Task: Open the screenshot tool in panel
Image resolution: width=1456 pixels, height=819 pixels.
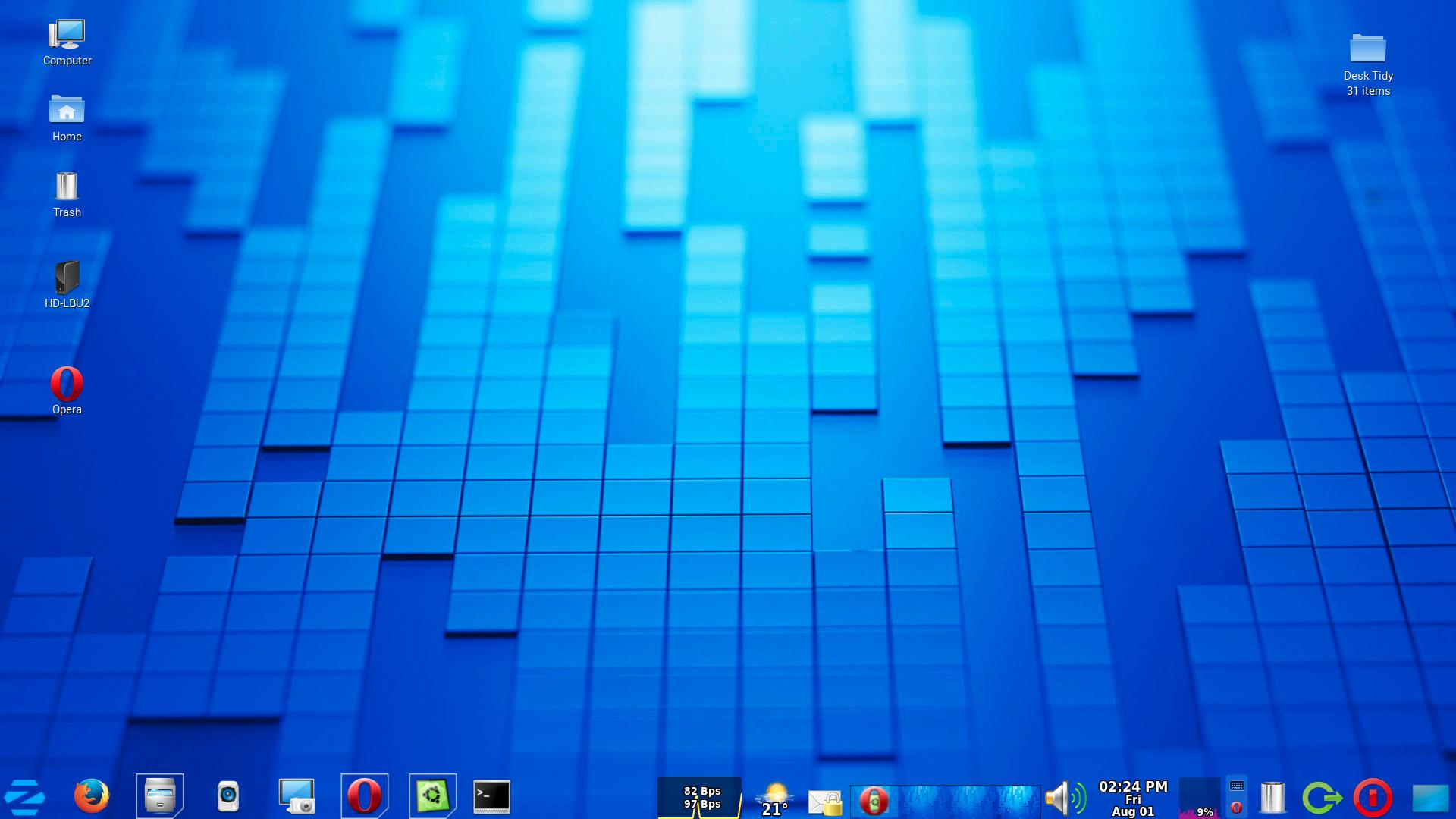Action: [297, 796]
